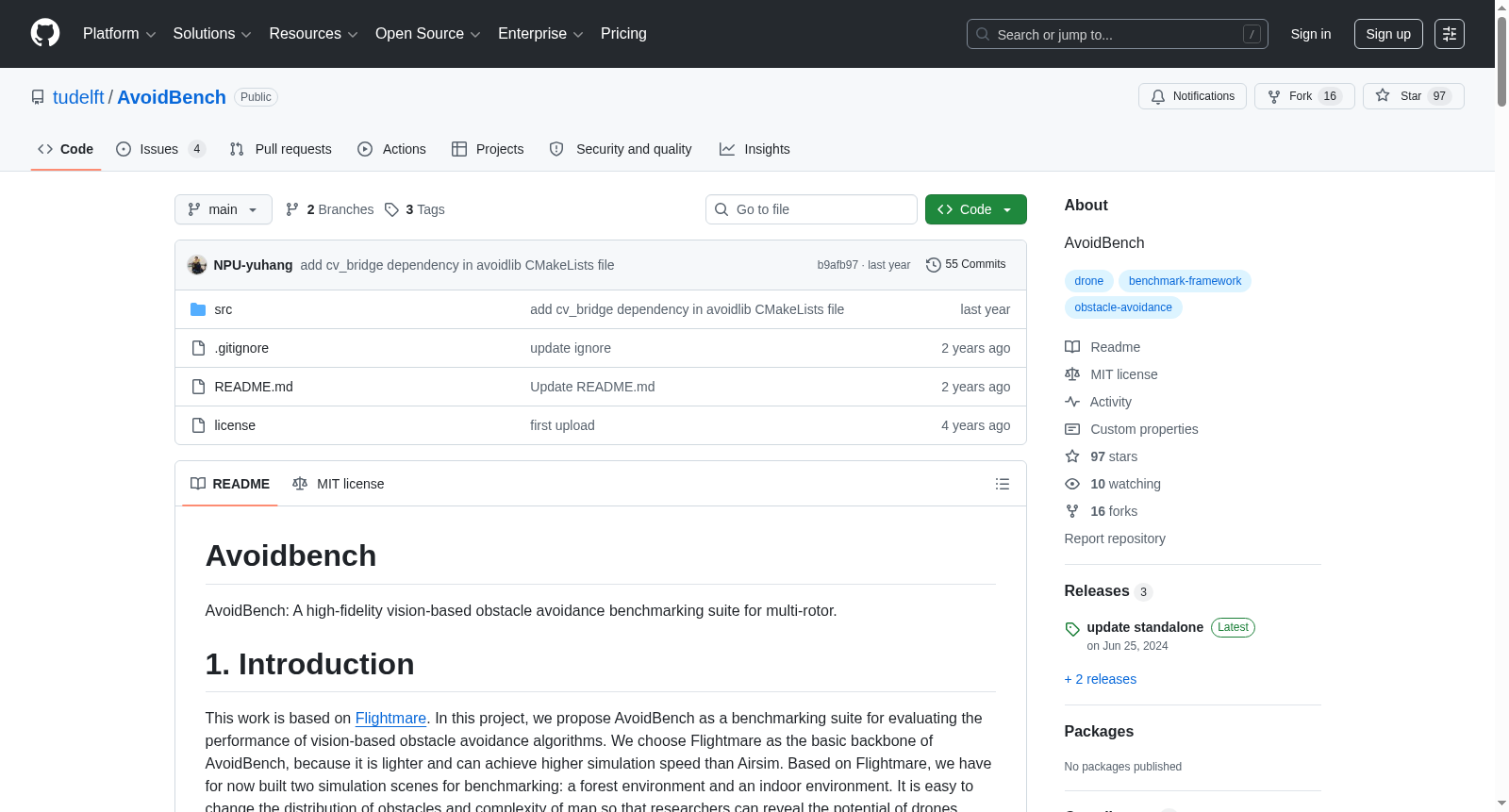Click the tag icon next to Tags

pyautogui.click(x=391, y=209)
